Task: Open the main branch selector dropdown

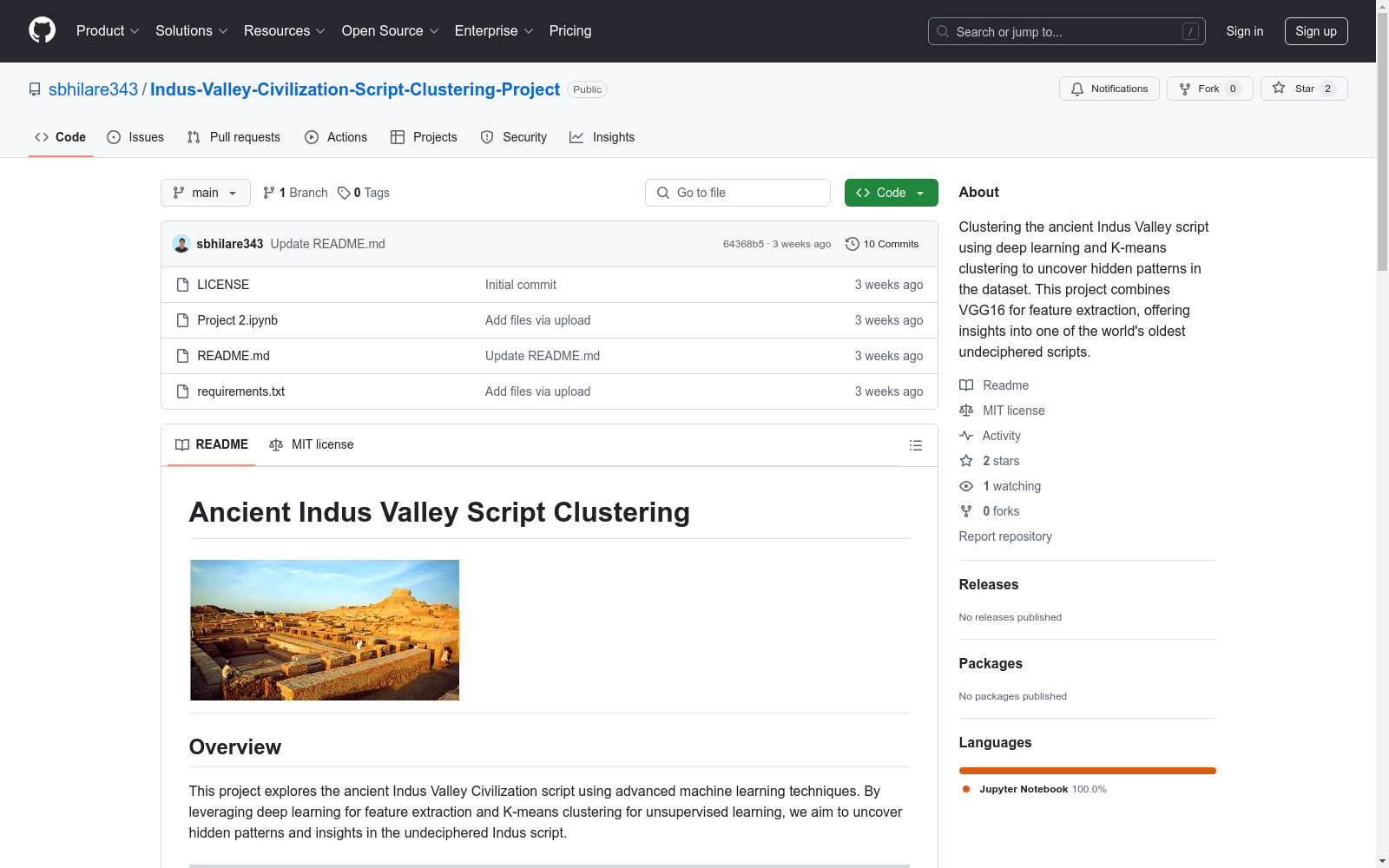Action: click(x=206, y=193)
